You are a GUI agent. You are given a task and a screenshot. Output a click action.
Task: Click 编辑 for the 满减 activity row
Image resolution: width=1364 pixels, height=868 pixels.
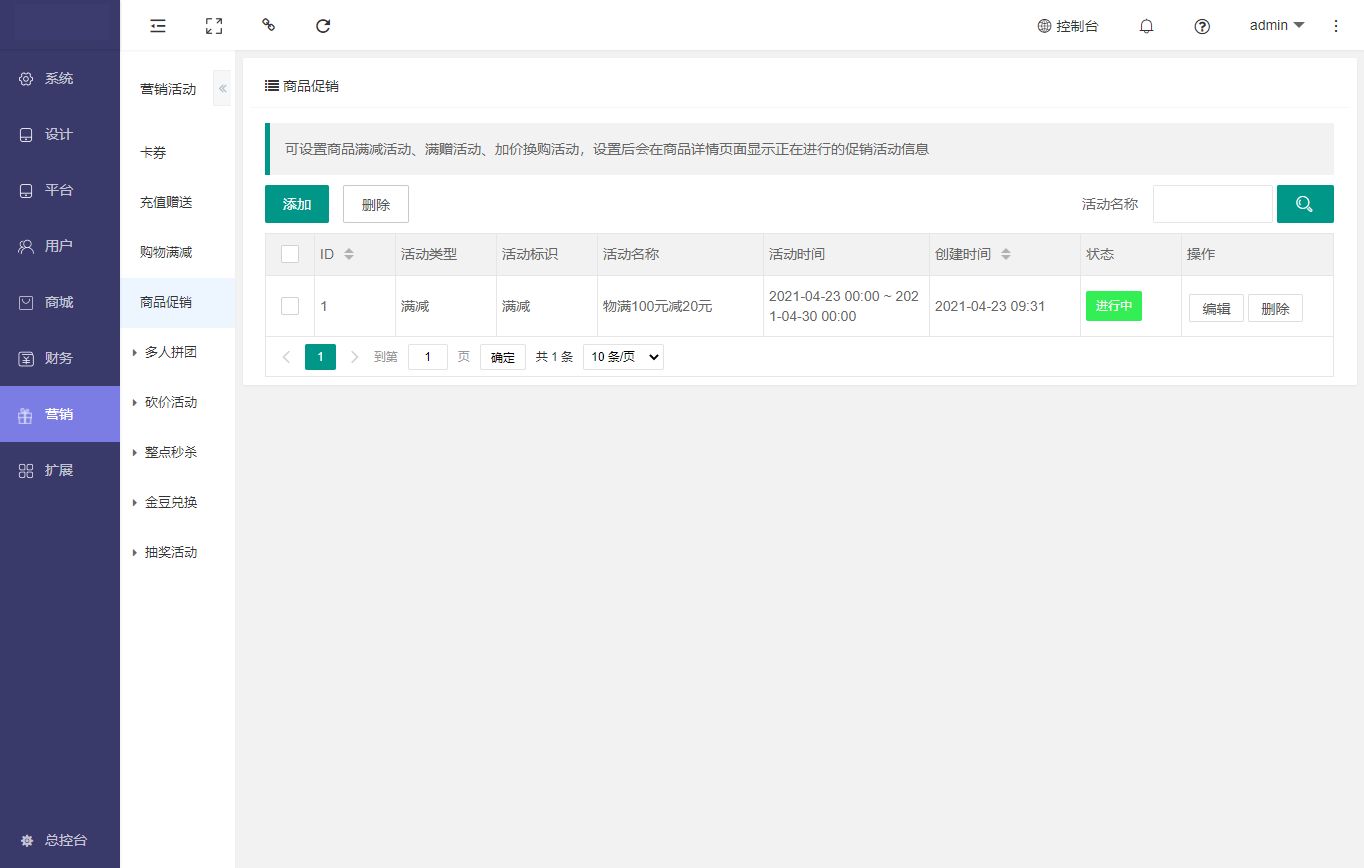1216,308
